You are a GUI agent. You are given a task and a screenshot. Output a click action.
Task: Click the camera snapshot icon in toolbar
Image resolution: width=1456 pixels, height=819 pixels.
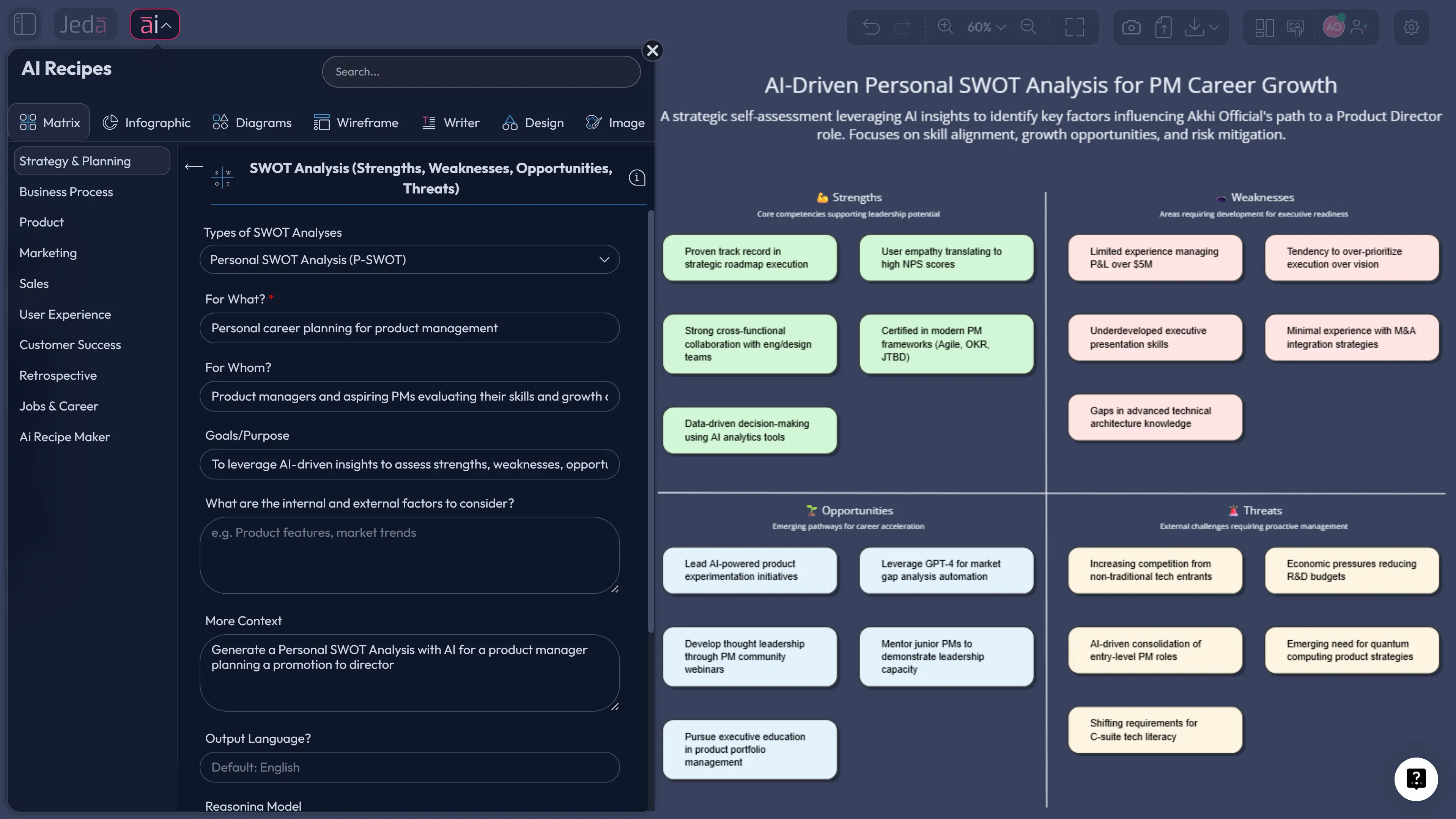1131,27
